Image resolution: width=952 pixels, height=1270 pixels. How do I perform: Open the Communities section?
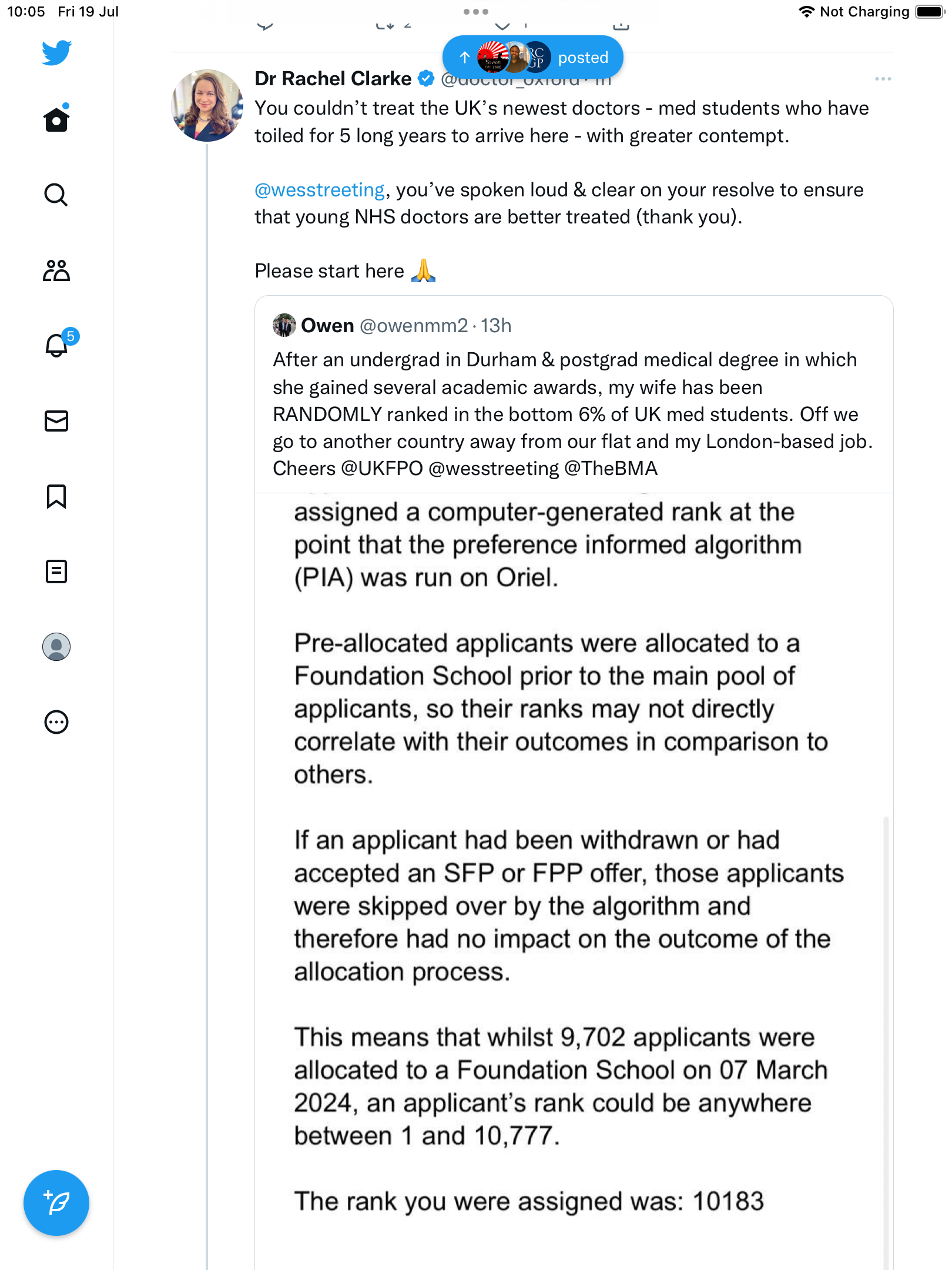click(x=56, y=270)
